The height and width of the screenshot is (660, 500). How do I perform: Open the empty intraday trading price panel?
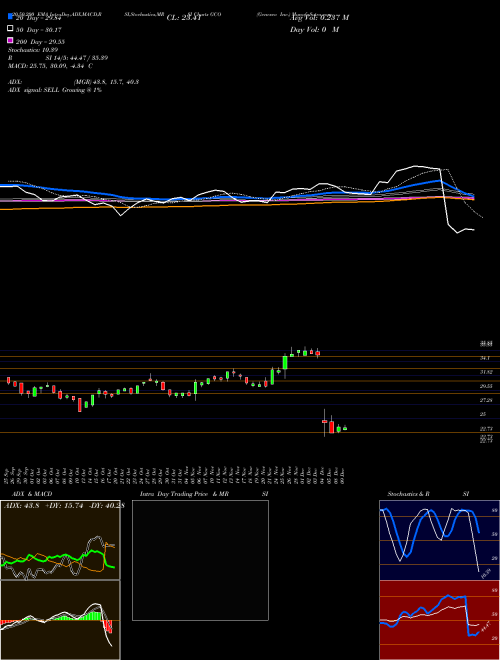(x=200, y=560)
